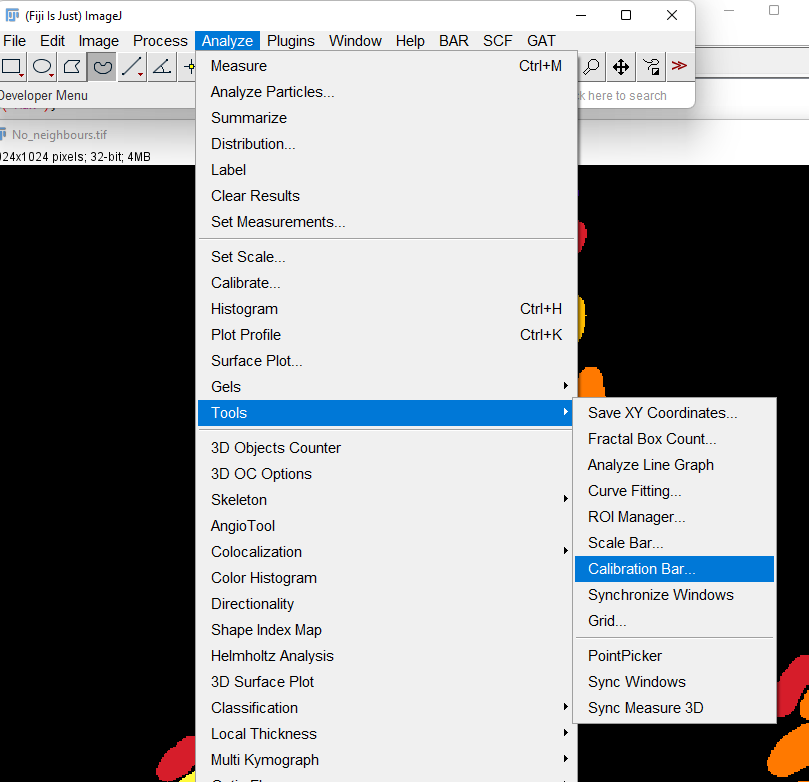Select Set Measurements... menu entry
Image resolution: width=809 pixels, height=782 pixels.
point(278,222)
